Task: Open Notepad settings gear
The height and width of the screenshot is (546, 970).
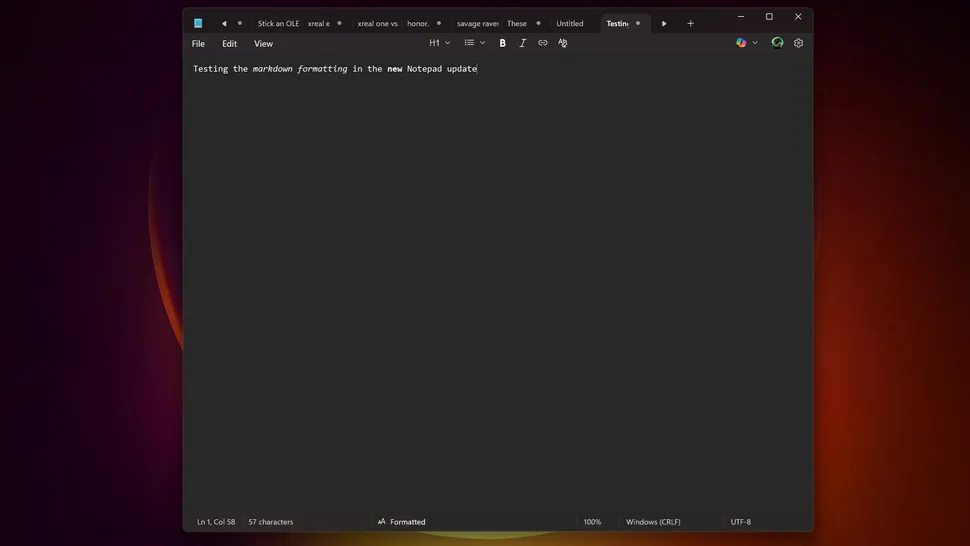Action: (x=798, y=43)
